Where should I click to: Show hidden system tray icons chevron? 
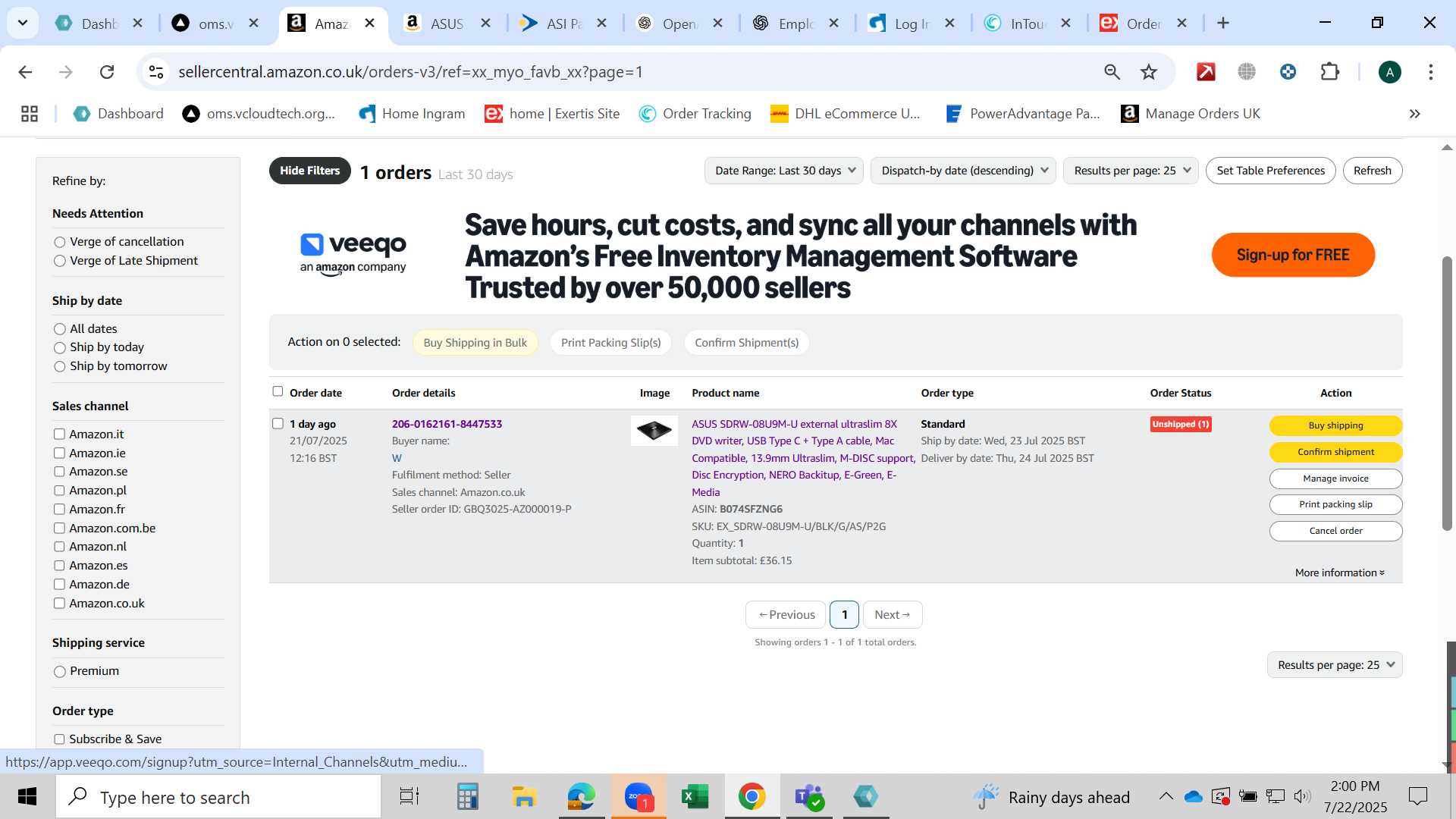click(x=1166, y=796)
